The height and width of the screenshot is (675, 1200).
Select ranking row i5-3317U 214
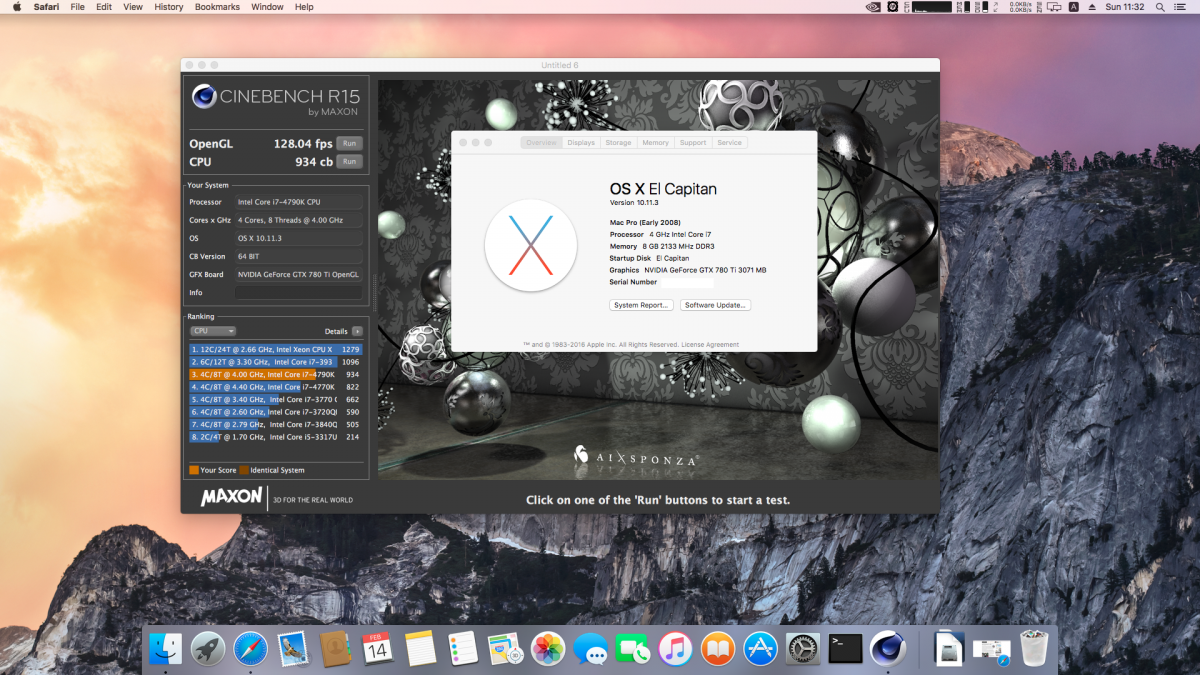point(275,437)
